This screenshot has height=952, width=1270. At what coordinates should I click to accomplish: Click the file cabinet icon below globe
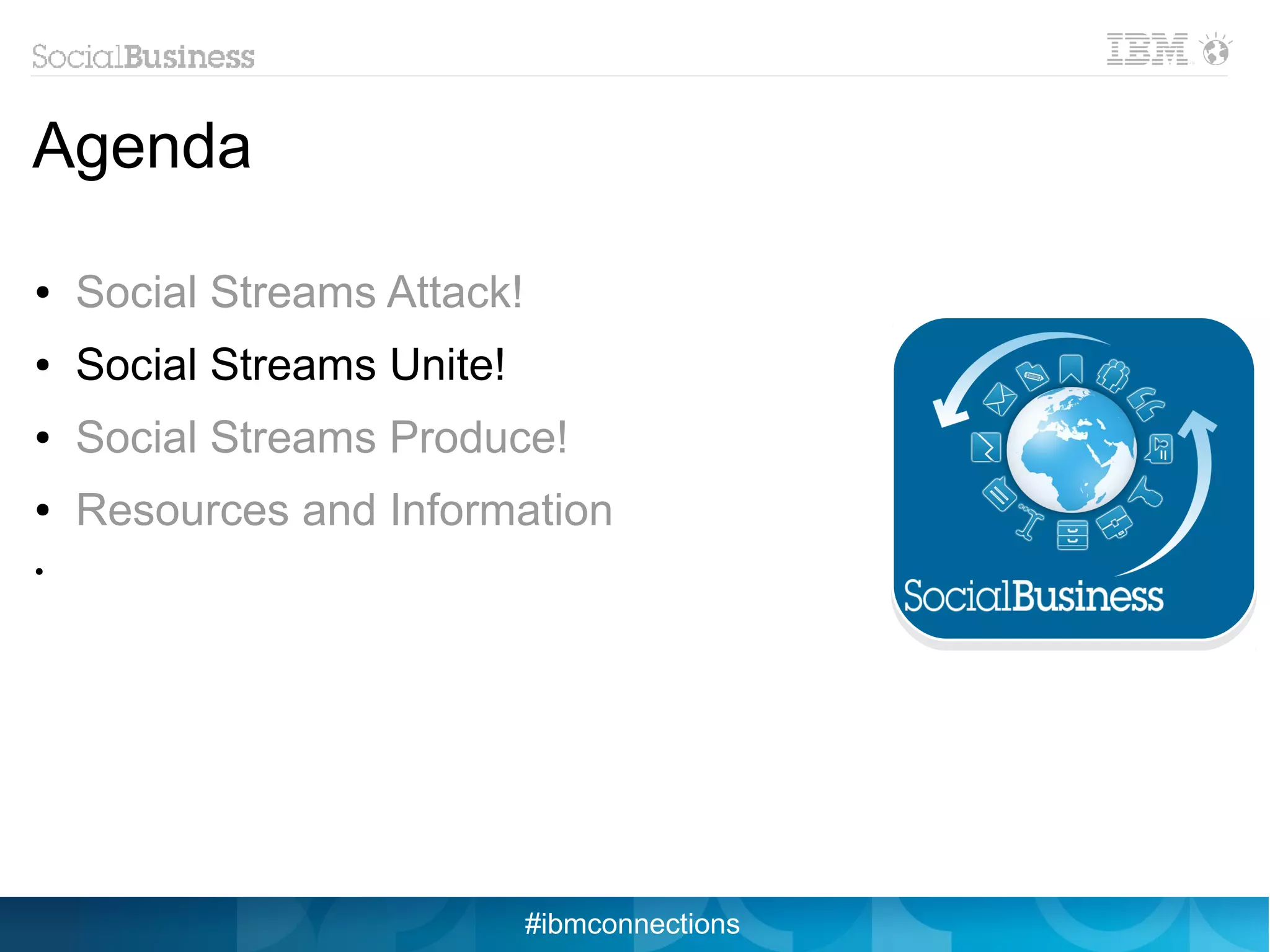(1072, 535)
